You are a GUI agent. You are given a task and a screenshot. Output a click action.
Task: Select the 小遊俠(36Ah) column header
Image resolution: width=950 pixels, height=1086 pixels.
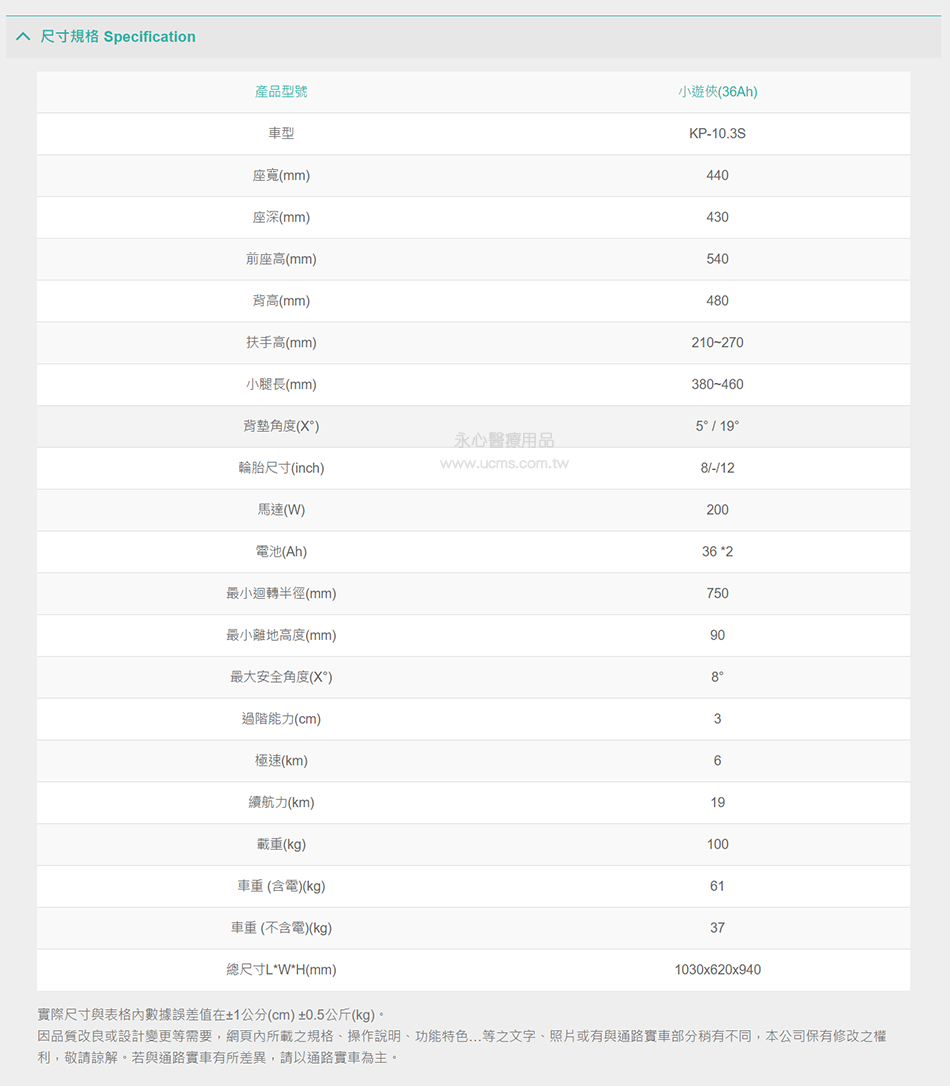(717, 91)
